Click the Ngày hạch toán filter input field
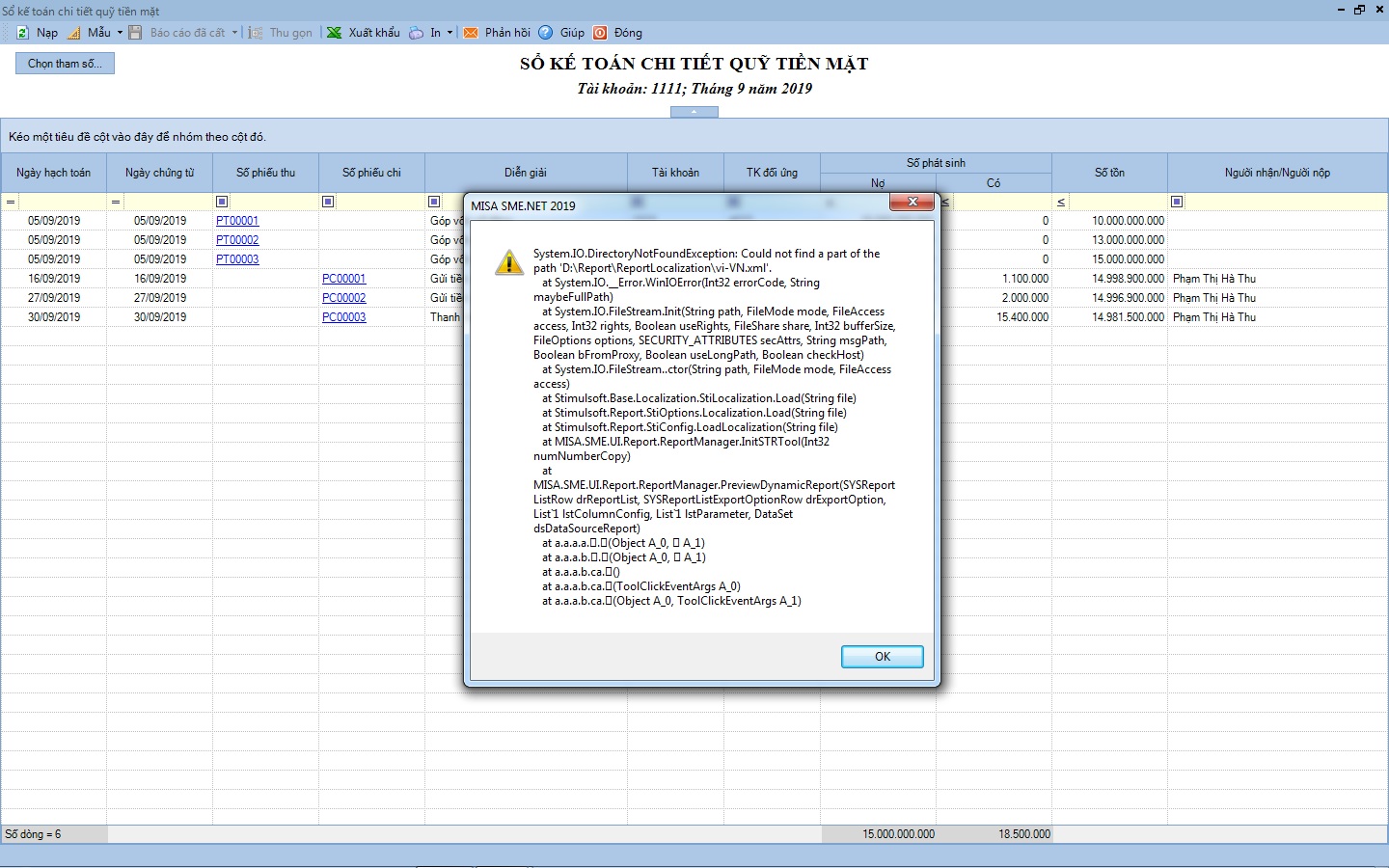Screen dimensions: 1389x868 62,202
